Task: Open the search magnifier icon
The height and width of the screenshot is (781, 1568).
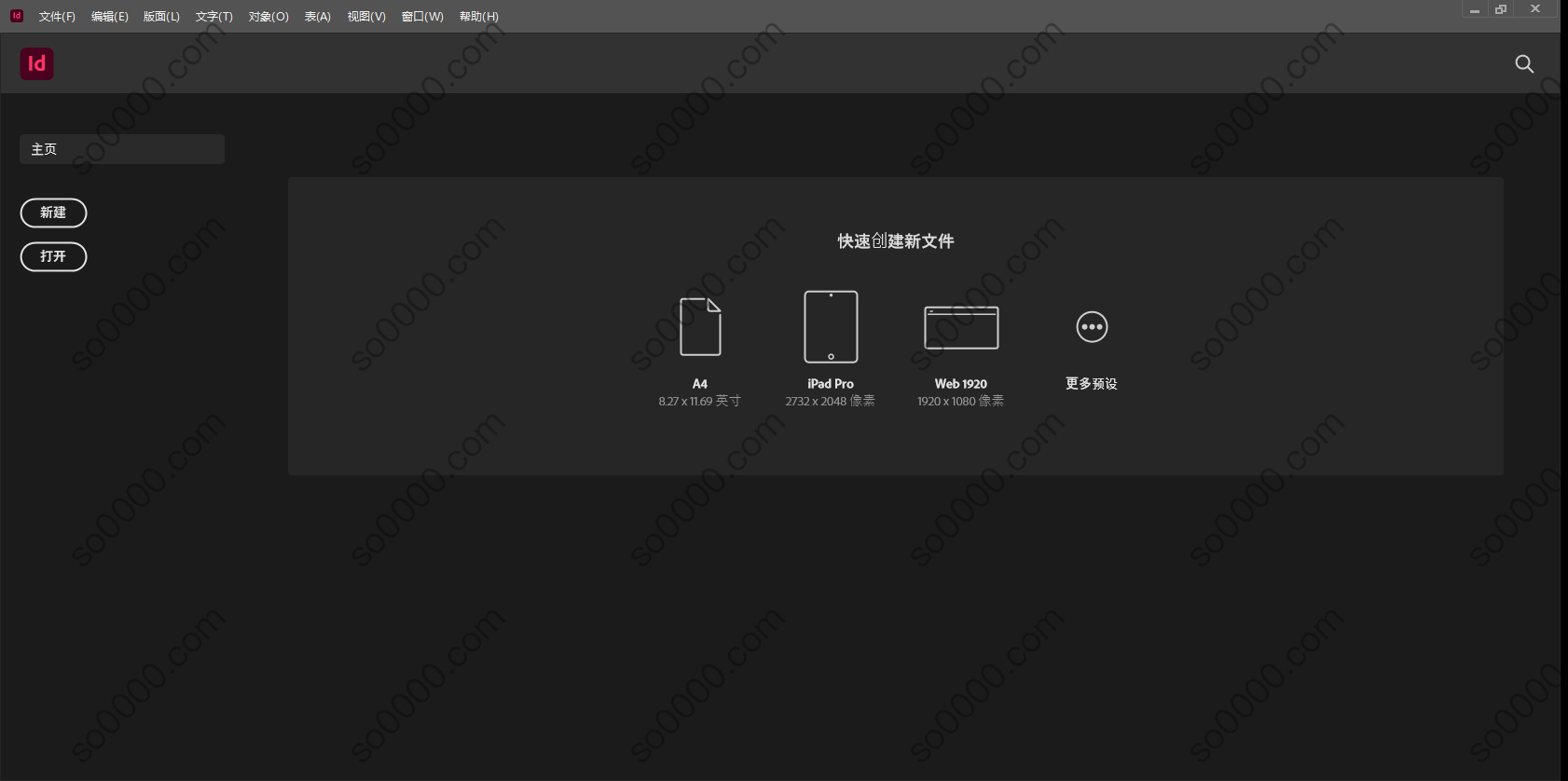Action: point(1524,63)
